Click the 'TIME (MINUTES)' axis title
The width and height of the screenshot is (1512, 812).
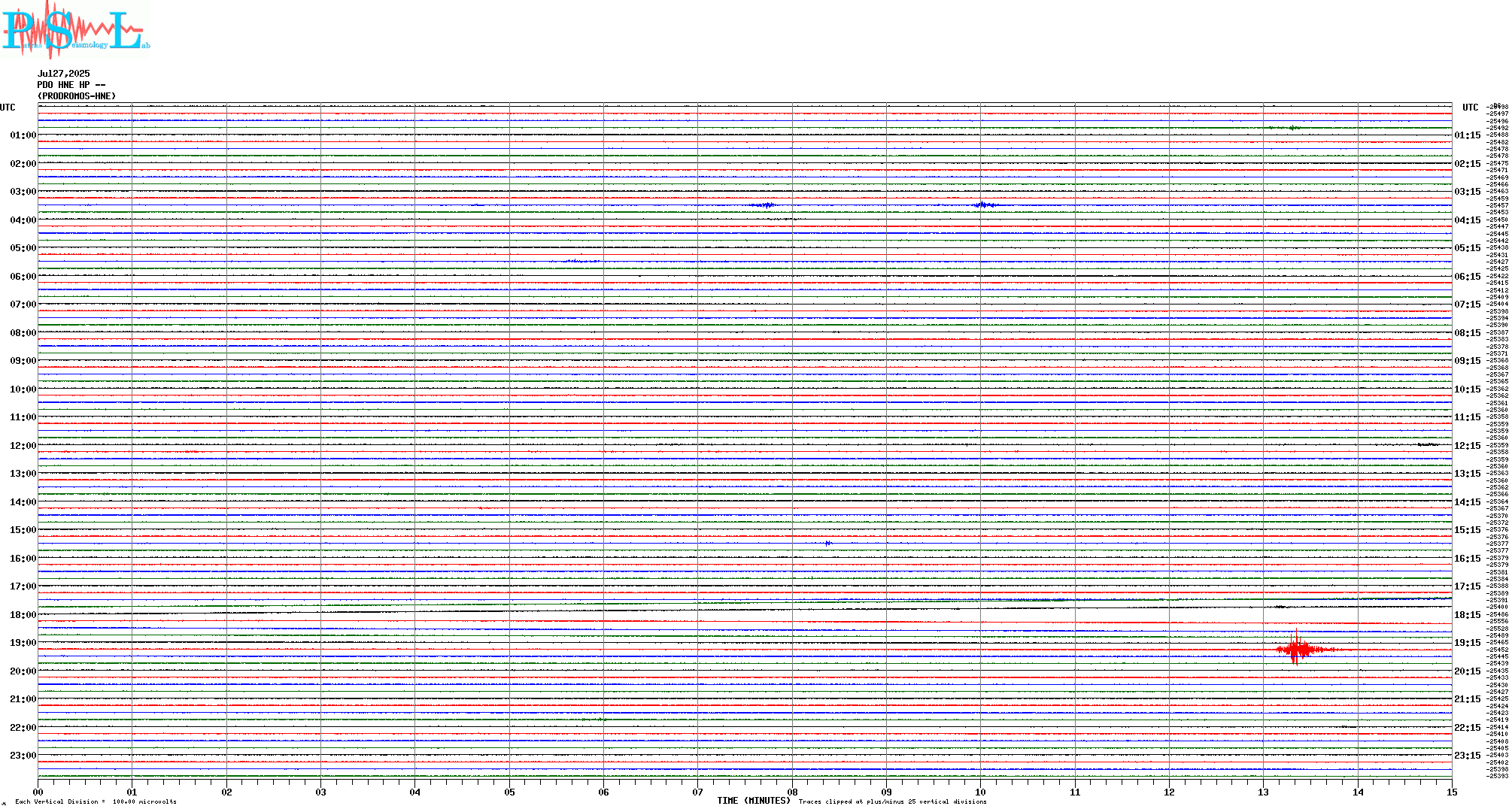[x=754, y=801]
